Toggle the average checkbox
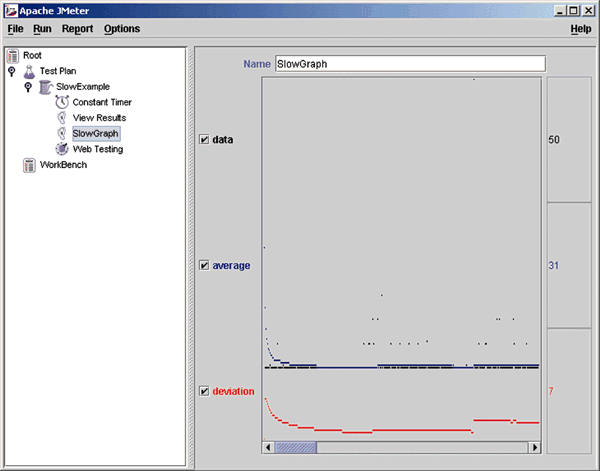Screen dimensions: 600x471 point(205,265)
